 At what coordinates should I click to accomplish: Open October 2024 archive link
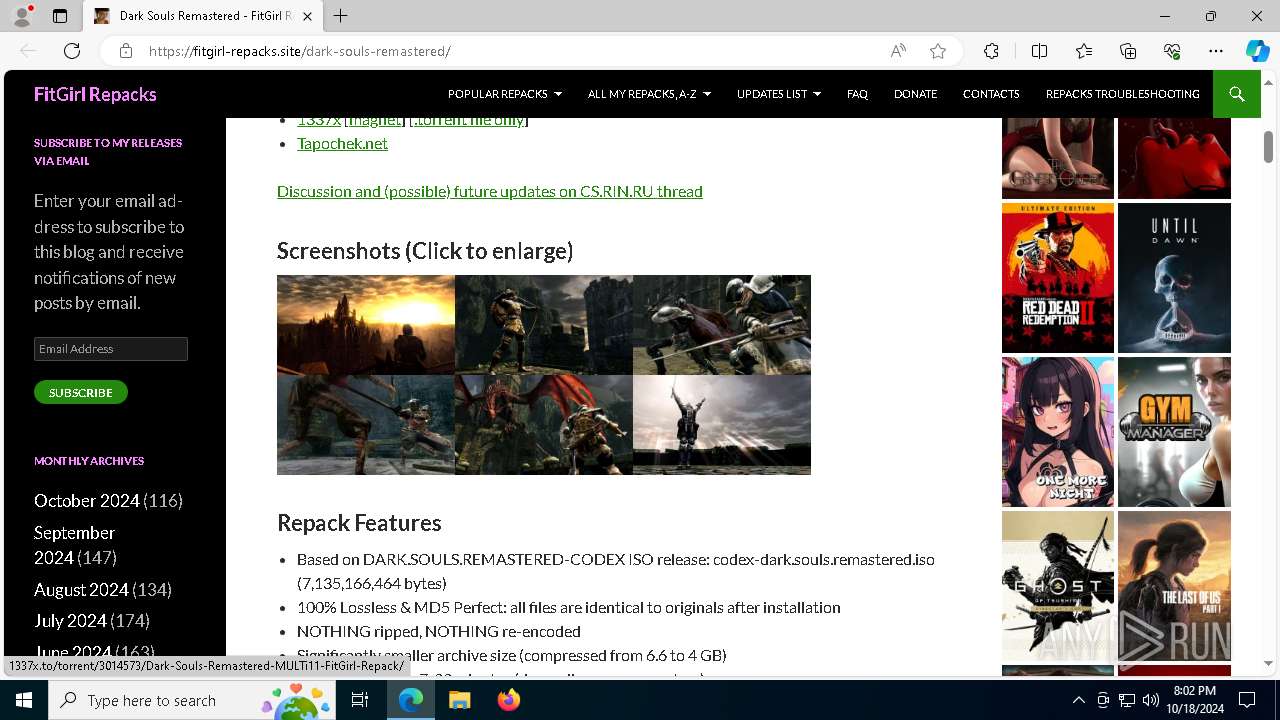pyautogui.click(x=87, y=500)
